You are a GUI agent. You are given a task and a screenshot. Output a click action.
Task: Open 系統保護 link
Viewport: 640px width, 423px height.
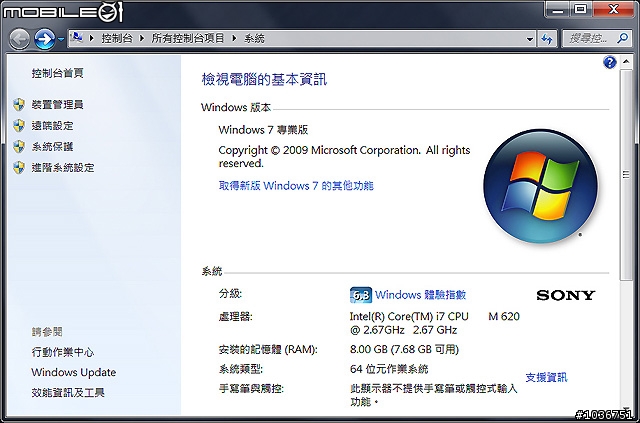[52, 146]
